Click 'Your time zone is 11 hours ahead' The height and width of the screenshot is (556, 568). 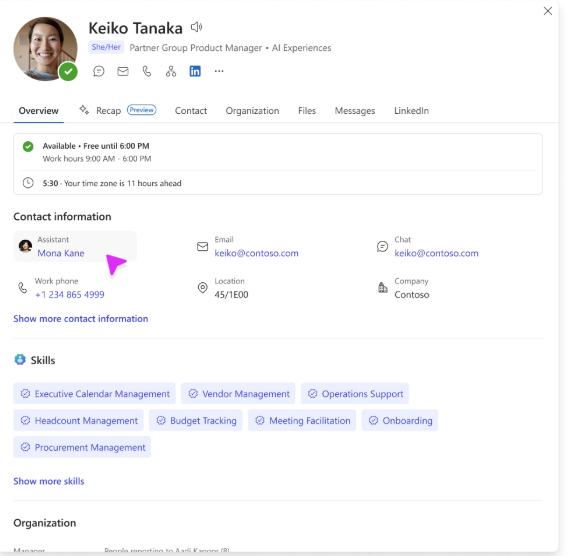click(x=122, y=183)
